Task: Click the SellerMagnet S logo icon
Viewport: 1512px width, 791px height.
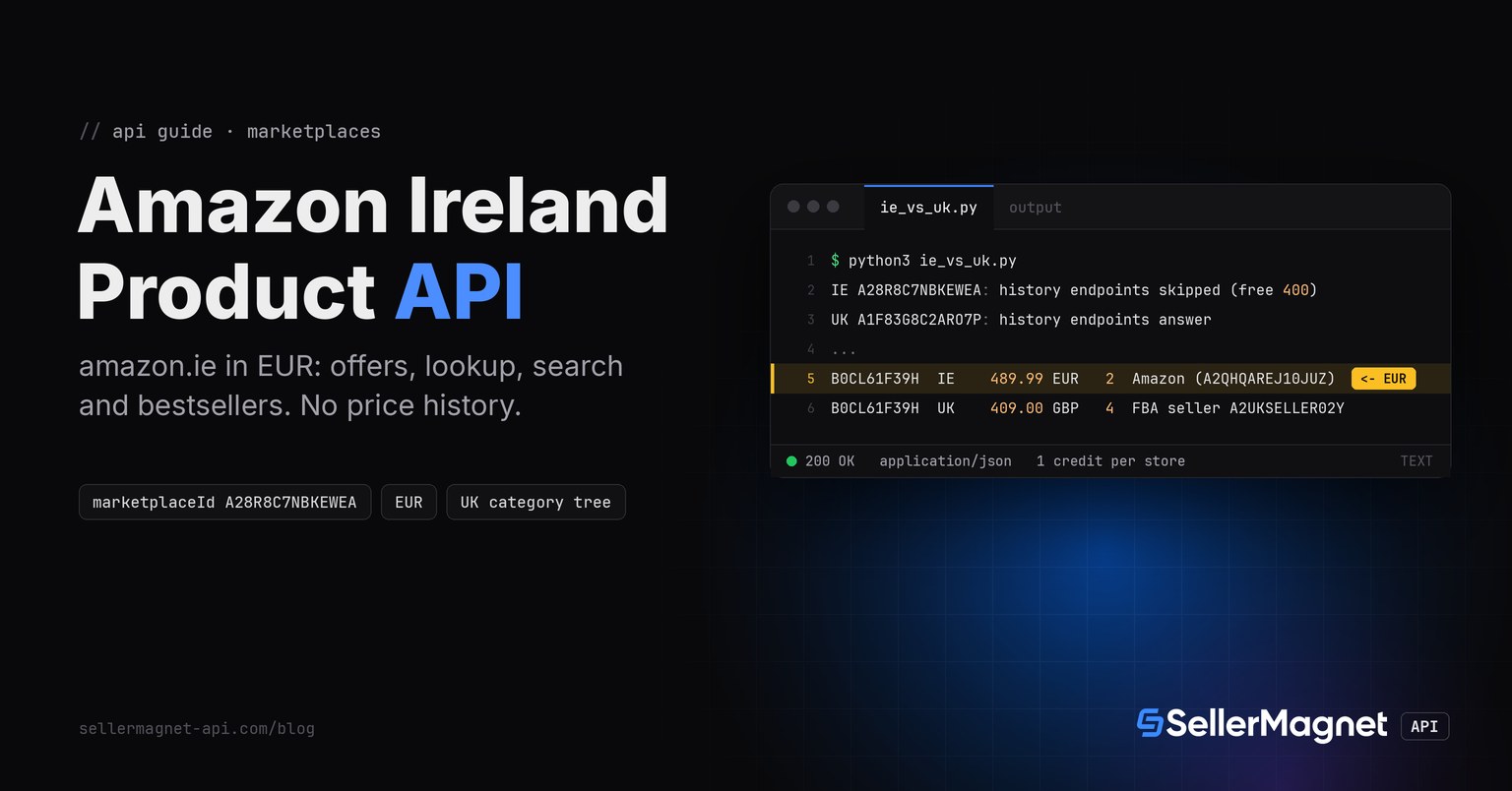Action: click(x=1150, y=723)
